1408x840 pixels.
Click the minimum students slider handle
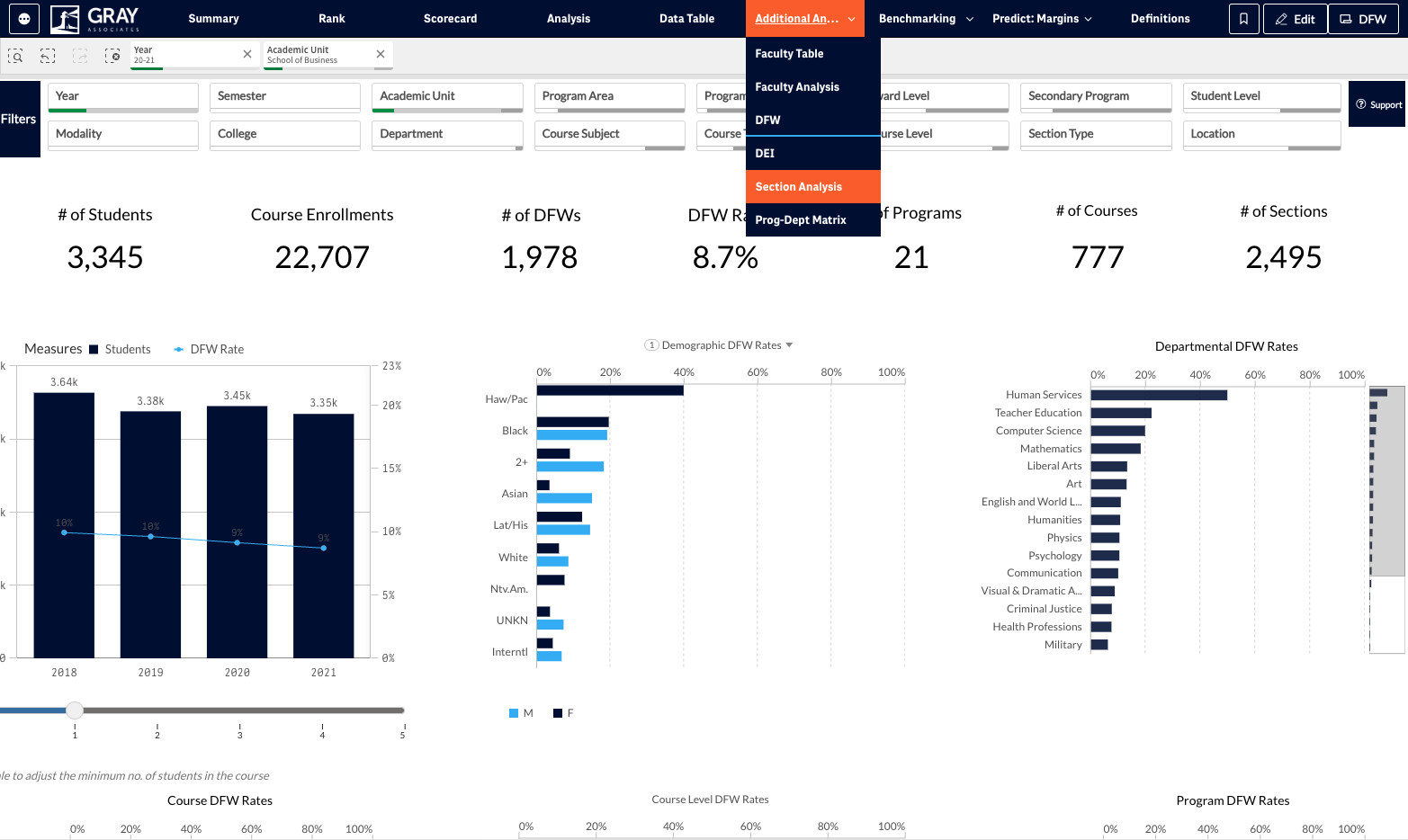(75, 710)
